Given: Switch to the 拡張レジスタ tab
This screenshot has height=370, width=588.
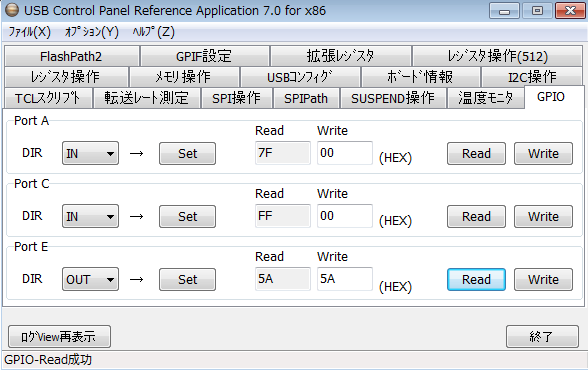Looking at the screenshot, I should tap(340, 56).
